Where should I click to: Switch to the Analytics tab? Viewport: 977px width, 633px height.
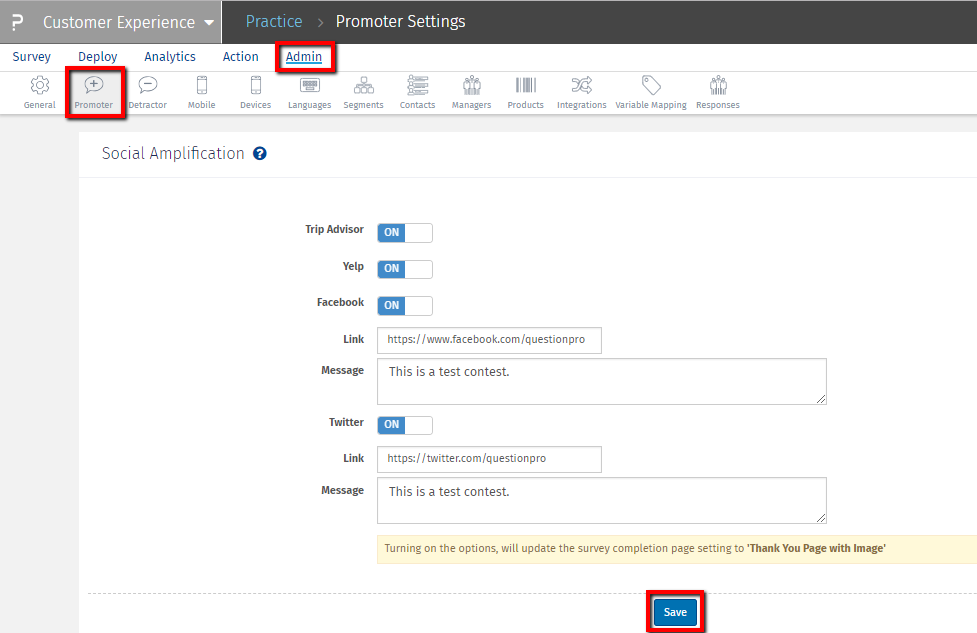coord(169,57)
